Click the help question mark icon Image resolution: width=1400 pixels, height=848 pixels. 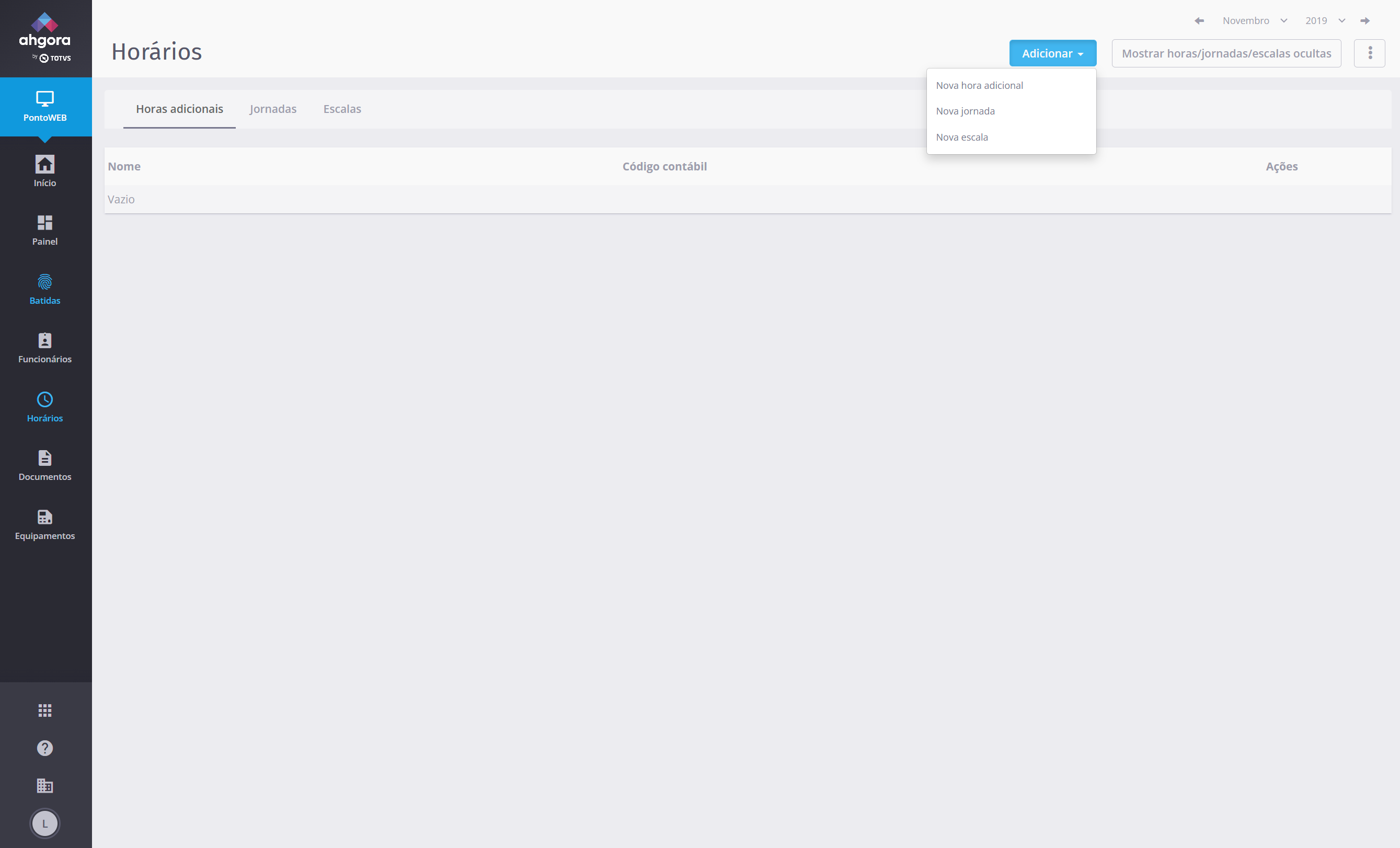tap(45, 748)
